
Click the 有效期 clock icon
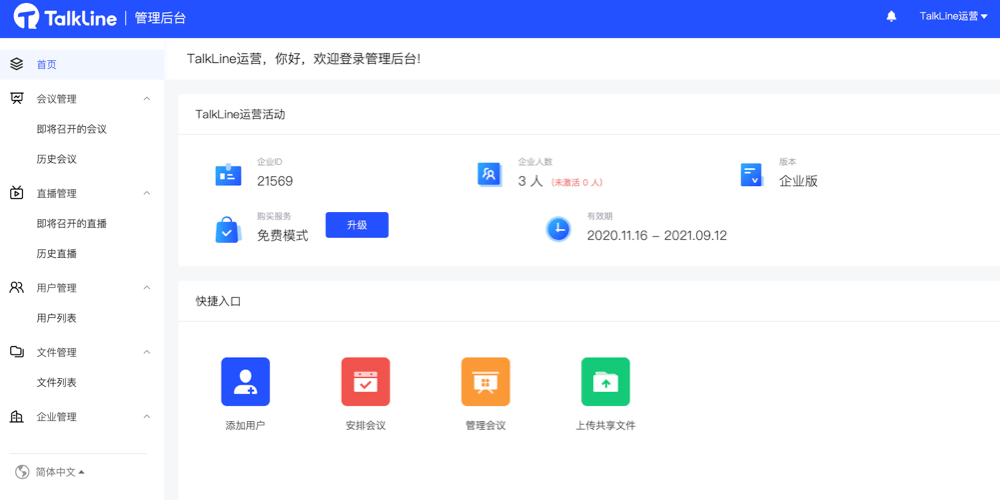point(558,229)
